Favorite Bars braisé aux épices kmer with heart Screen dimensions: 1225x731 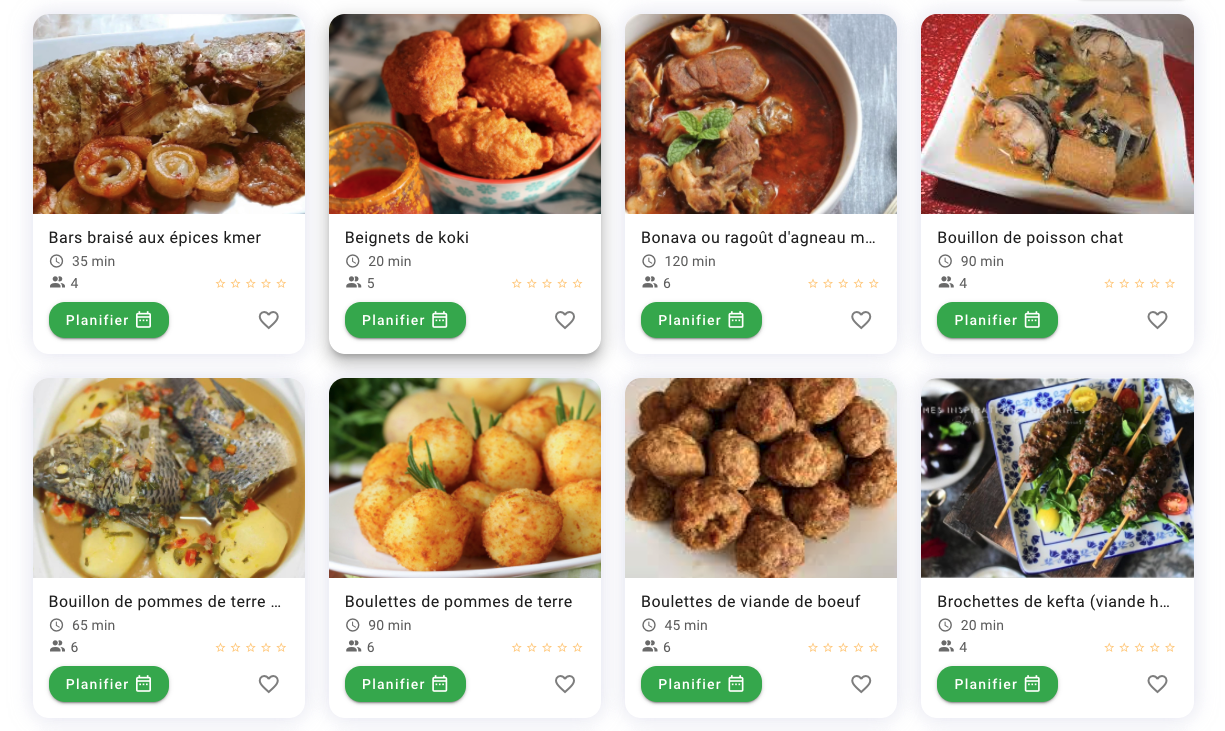[269, 320]
